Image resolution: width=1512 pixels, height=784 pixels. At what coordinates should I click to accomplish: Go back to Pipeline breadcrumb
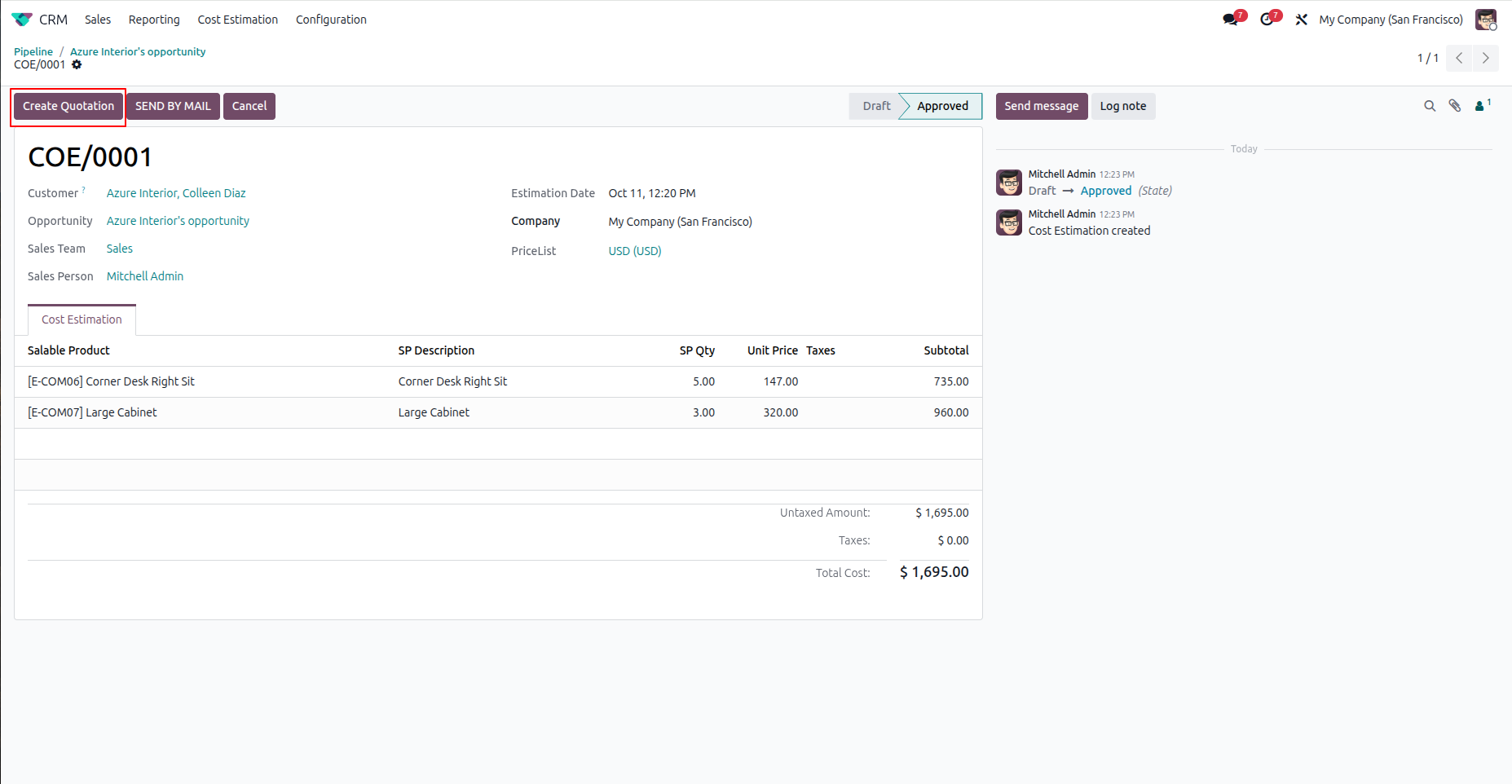[x=33, y=51]
